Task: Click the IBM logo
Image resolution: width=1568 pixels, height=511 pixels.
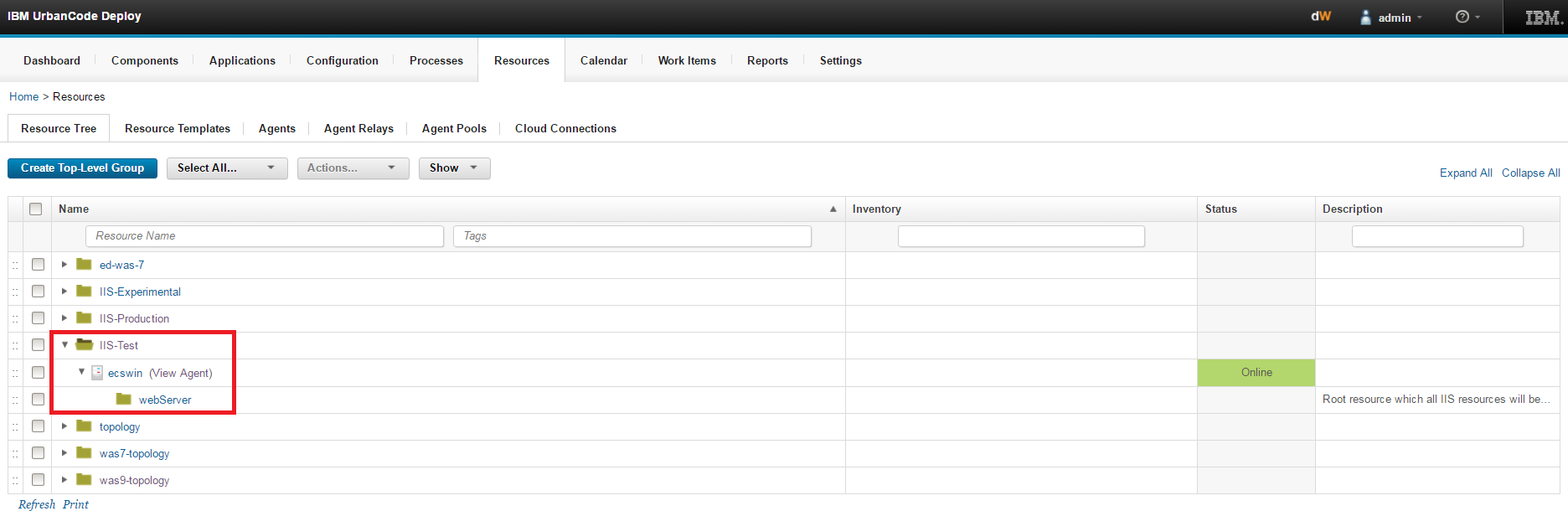Action: pyautogui.click(x=1542, y=18)
